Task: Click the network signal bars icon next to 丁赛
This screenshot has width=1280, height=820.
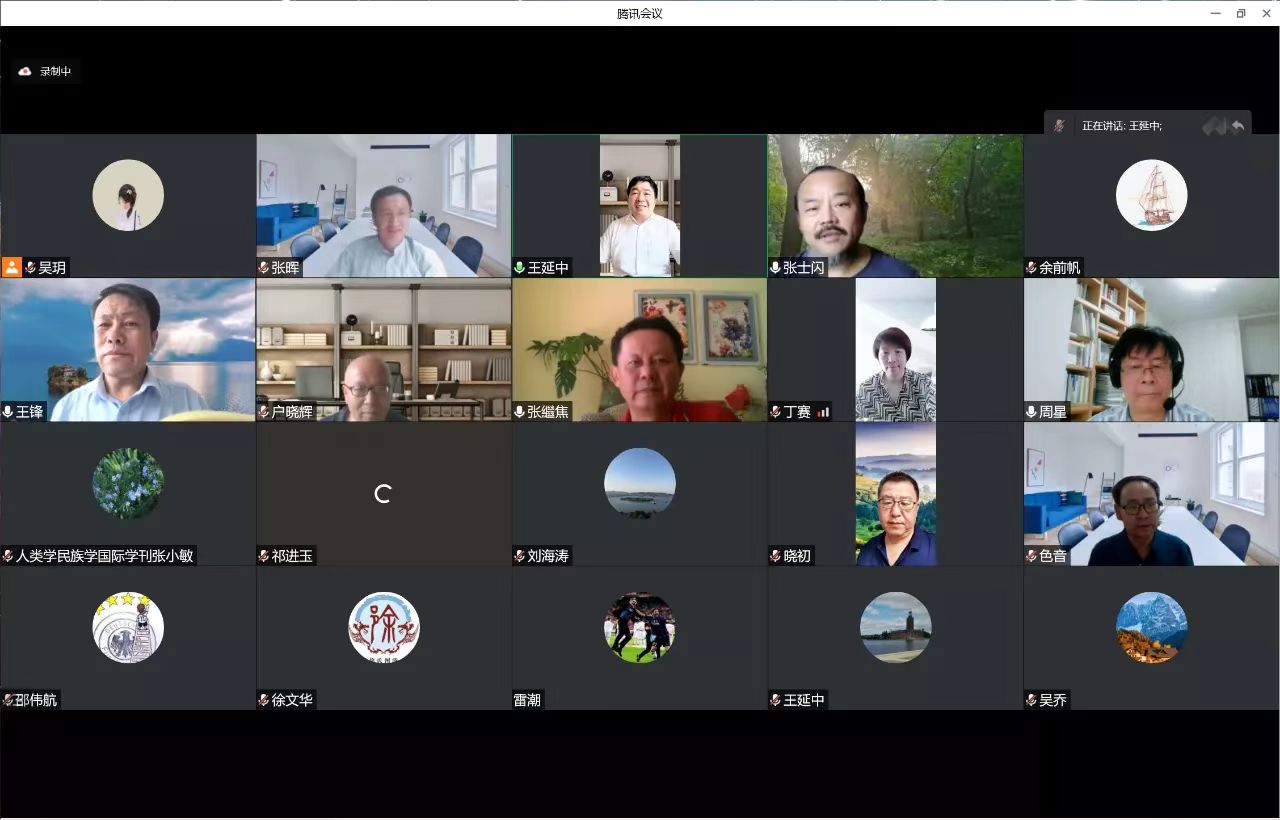Action: [823, 412]
